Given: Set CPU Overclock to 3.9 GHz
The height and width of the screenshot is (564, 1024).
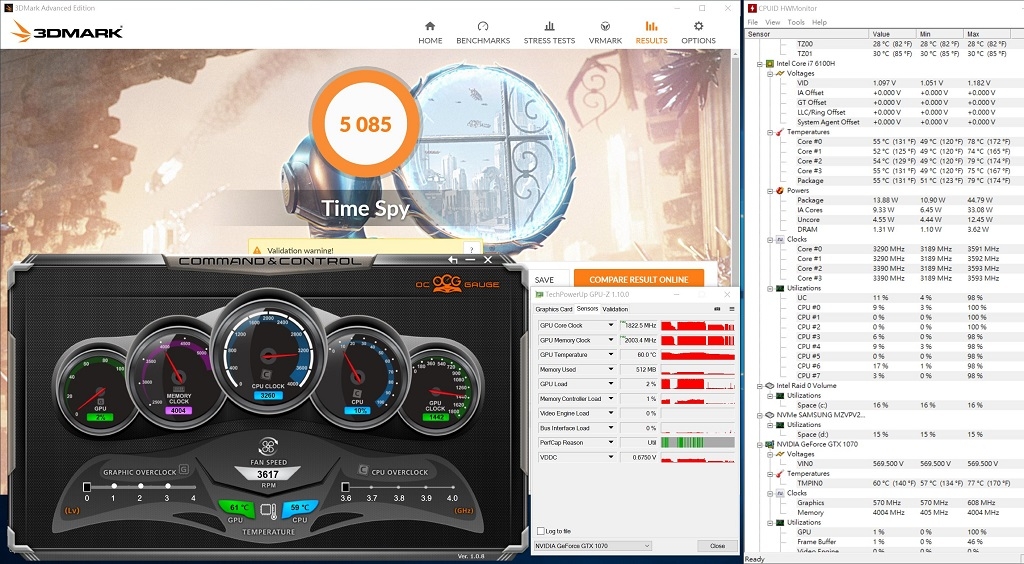Looking at the screenshot, I should (x=426, y=486).
